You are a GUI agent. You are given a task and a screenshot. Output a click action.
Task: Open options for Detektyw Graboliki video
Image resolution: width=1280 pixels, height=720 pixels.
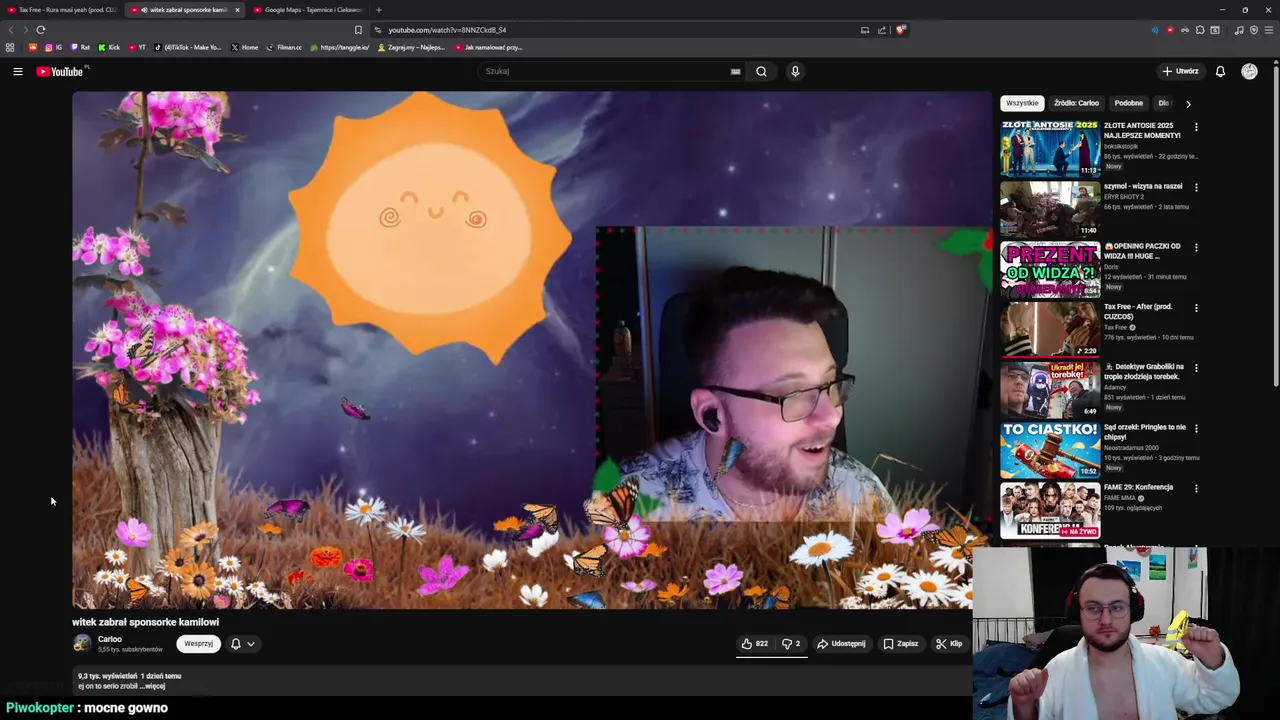click(x=1196, y=368)
